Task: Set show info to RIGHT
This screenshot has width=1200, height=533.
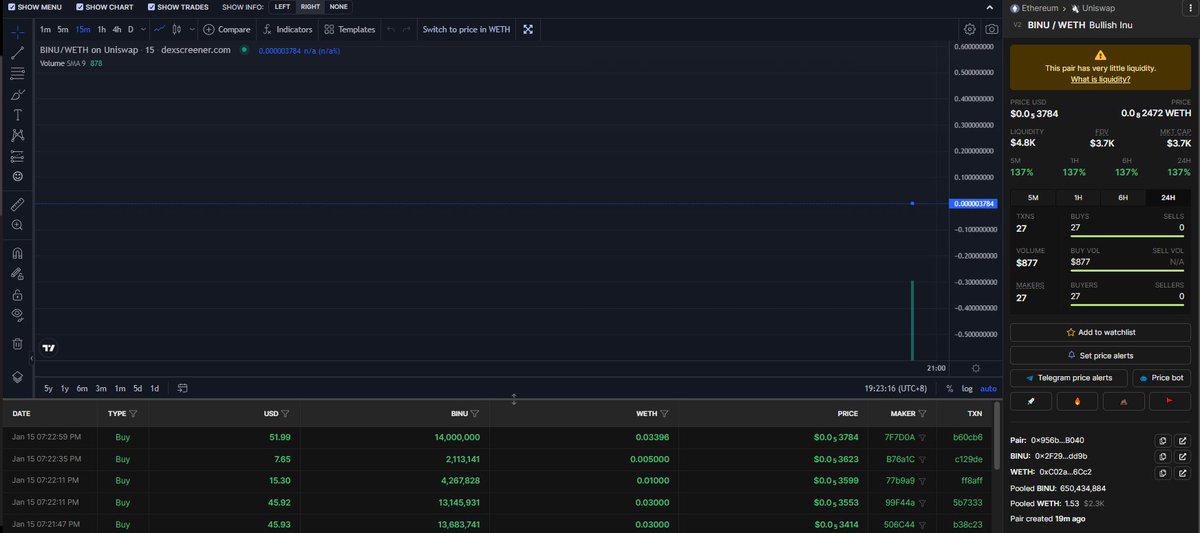Action: [x=310, y=7]
